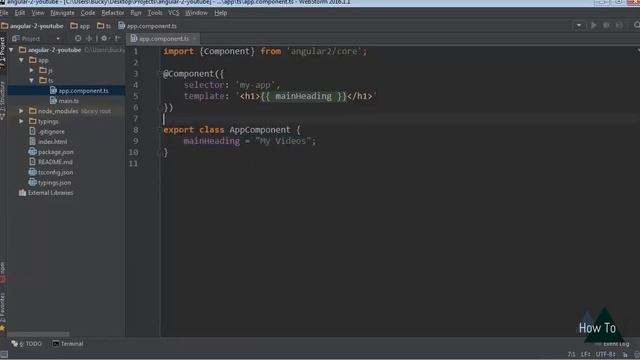
Task: Open the Navigate menu
Action: point(62,13)
